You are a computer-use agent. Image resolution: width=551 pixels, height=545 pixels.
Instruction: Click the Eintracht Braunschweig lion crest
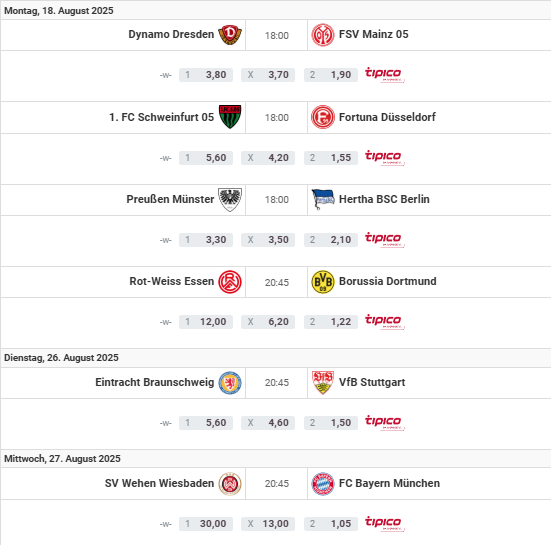tap(230, 382)
